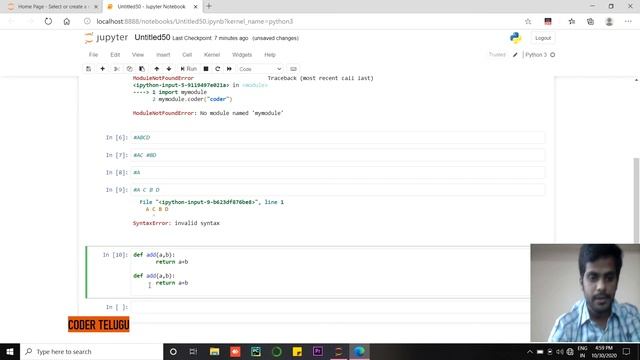The width and height of the screenshot is (640, 360).
Task: Open the View menu
Action: [138, 55]
